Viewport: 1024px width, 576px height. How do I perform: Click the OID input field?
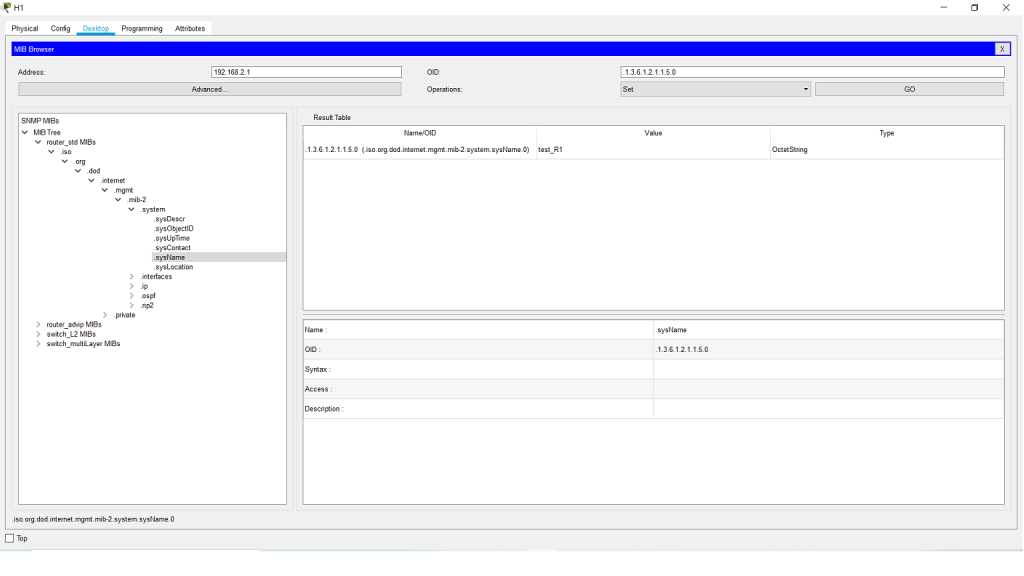pyautogui.click(x=812, y=72)
